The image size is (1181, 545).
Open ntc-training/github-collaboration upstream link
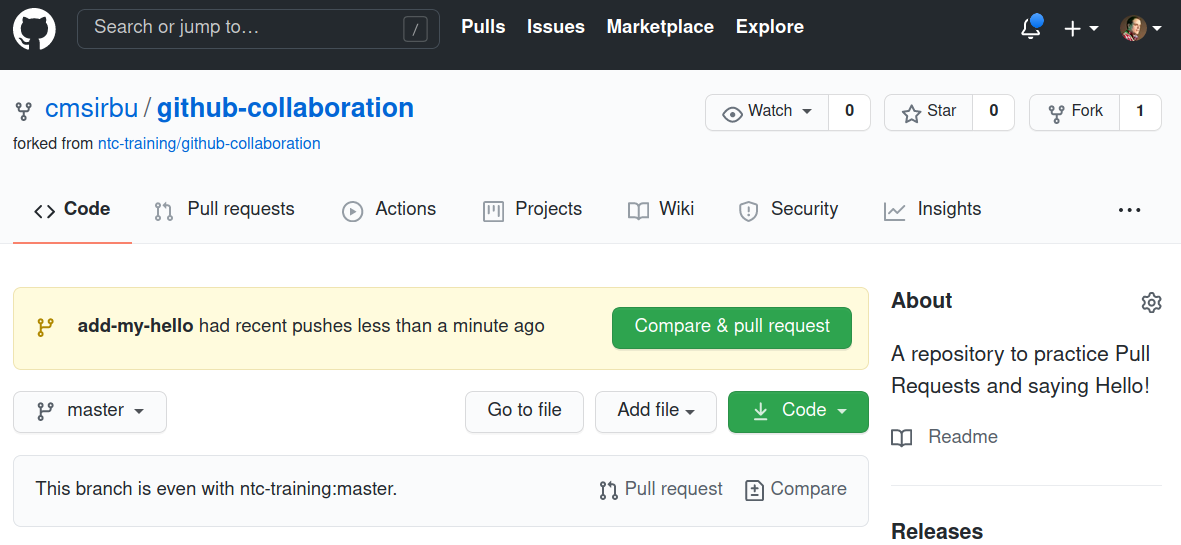pyautogui.click(x=209, y=144)
